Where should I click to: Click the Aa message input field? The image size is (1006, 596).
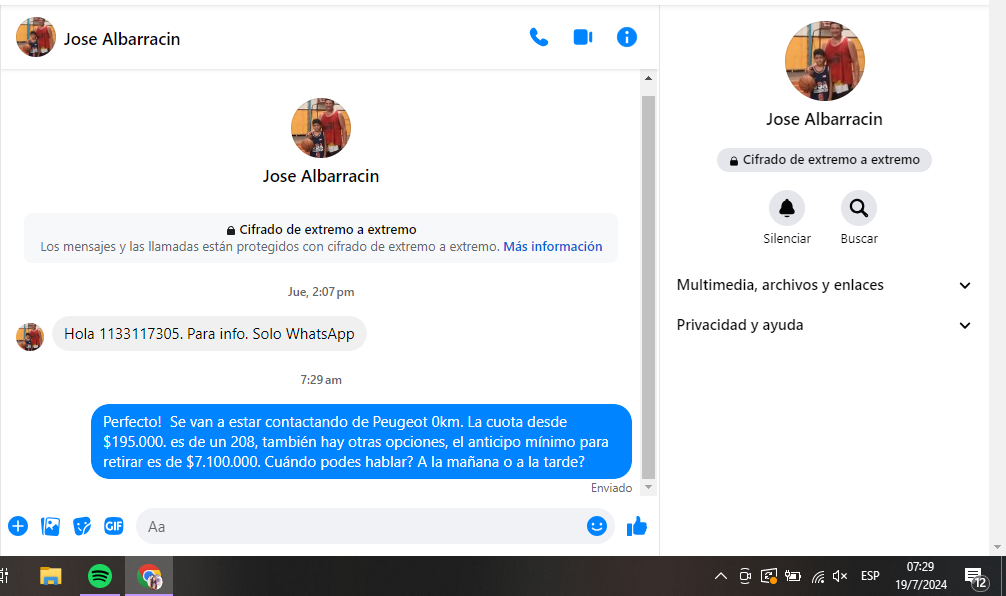click(x=360, y=526)
